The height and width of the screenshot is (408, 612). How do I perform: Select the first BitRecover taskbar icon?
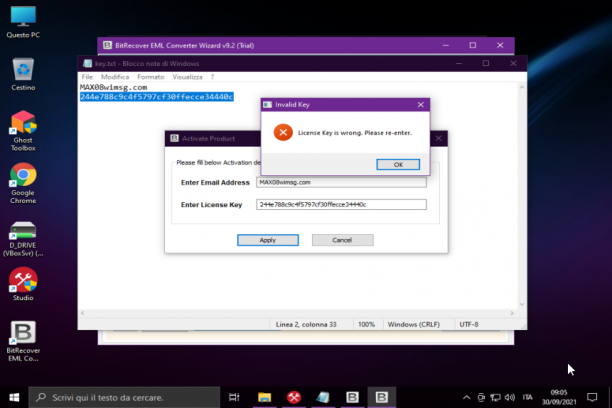coord(352,397)
